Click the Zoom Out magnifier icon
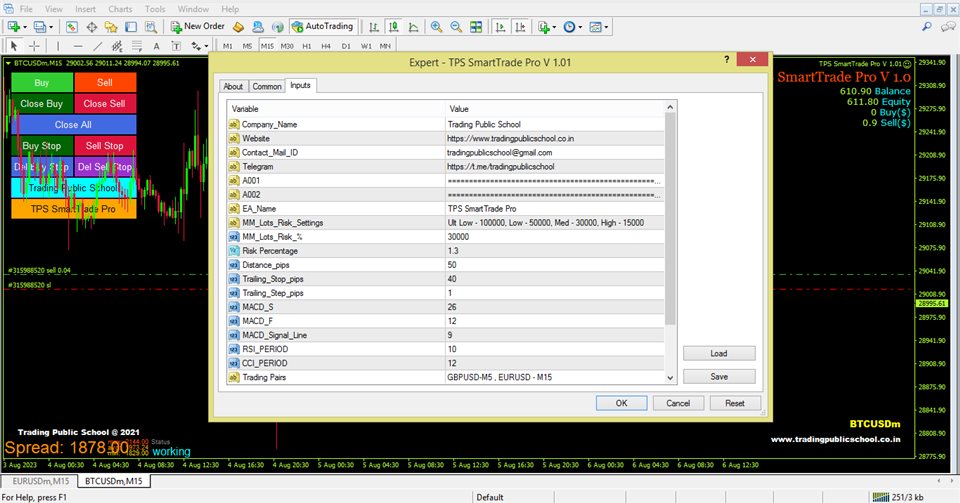The height and width of the screenshot is (503, 960). [456, 27]
